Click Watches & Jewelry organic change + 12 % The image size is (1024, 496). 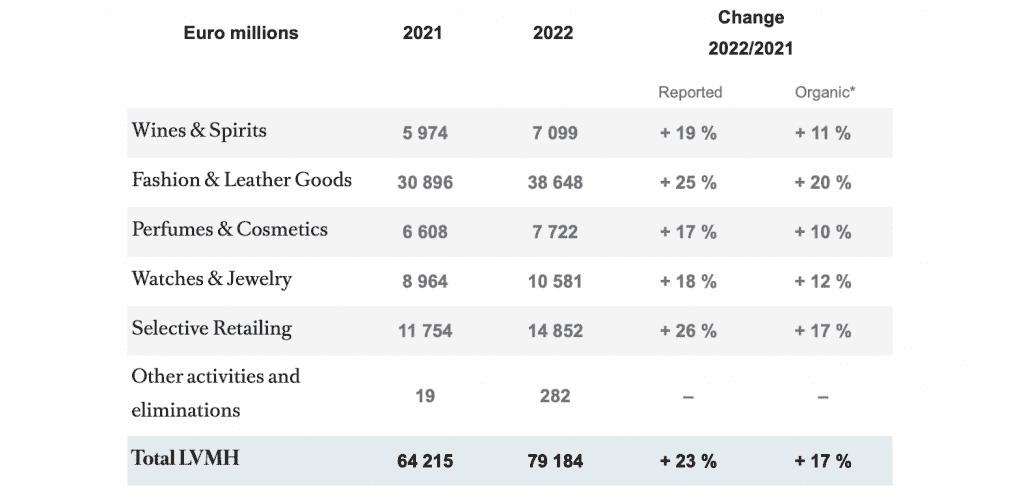(x=822, y=282)
